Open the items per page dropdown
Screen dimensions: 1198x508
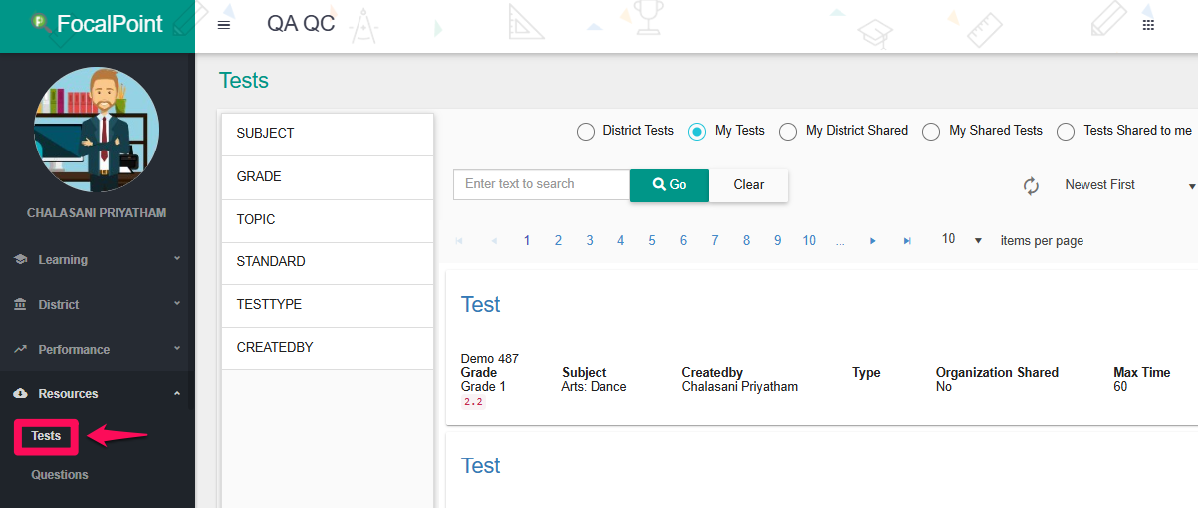(961, 239)
